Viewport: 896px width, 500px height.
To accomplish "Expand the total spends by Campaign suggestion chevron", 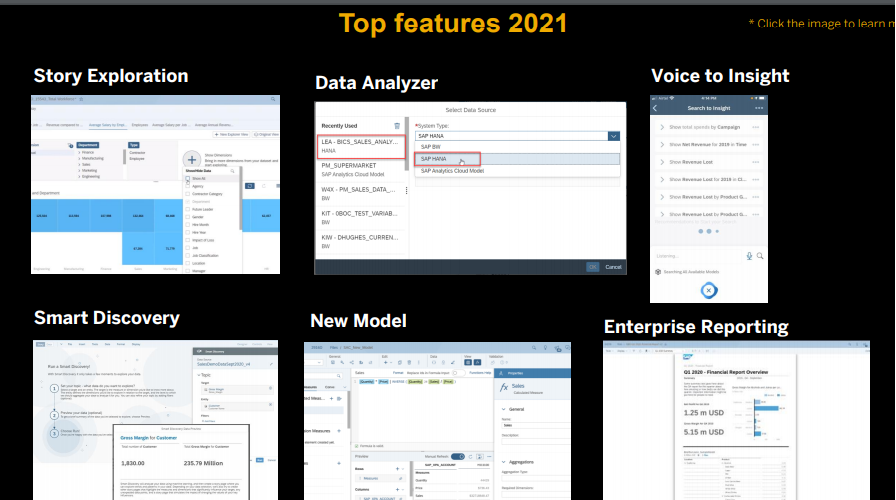I will pyautogui.click(x=662, y=127).
